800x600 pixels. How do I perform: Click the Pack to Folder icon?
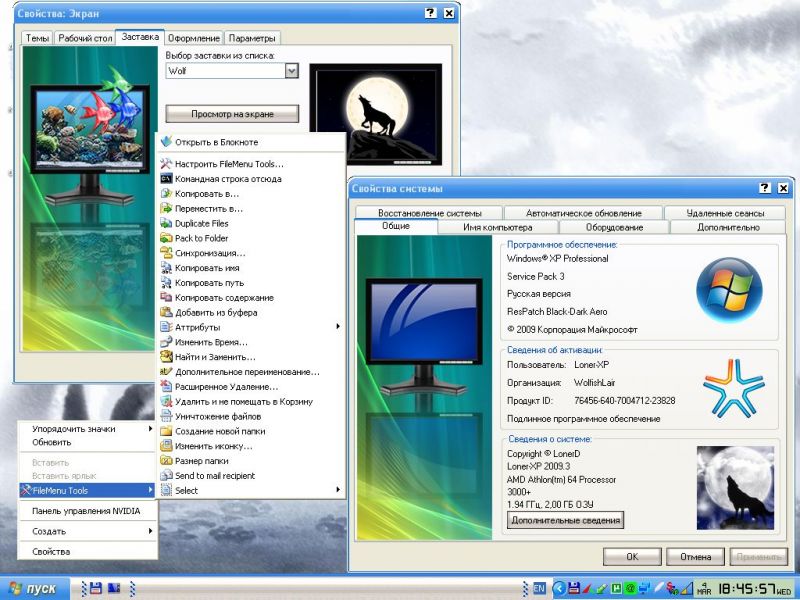tap(166, 238)
